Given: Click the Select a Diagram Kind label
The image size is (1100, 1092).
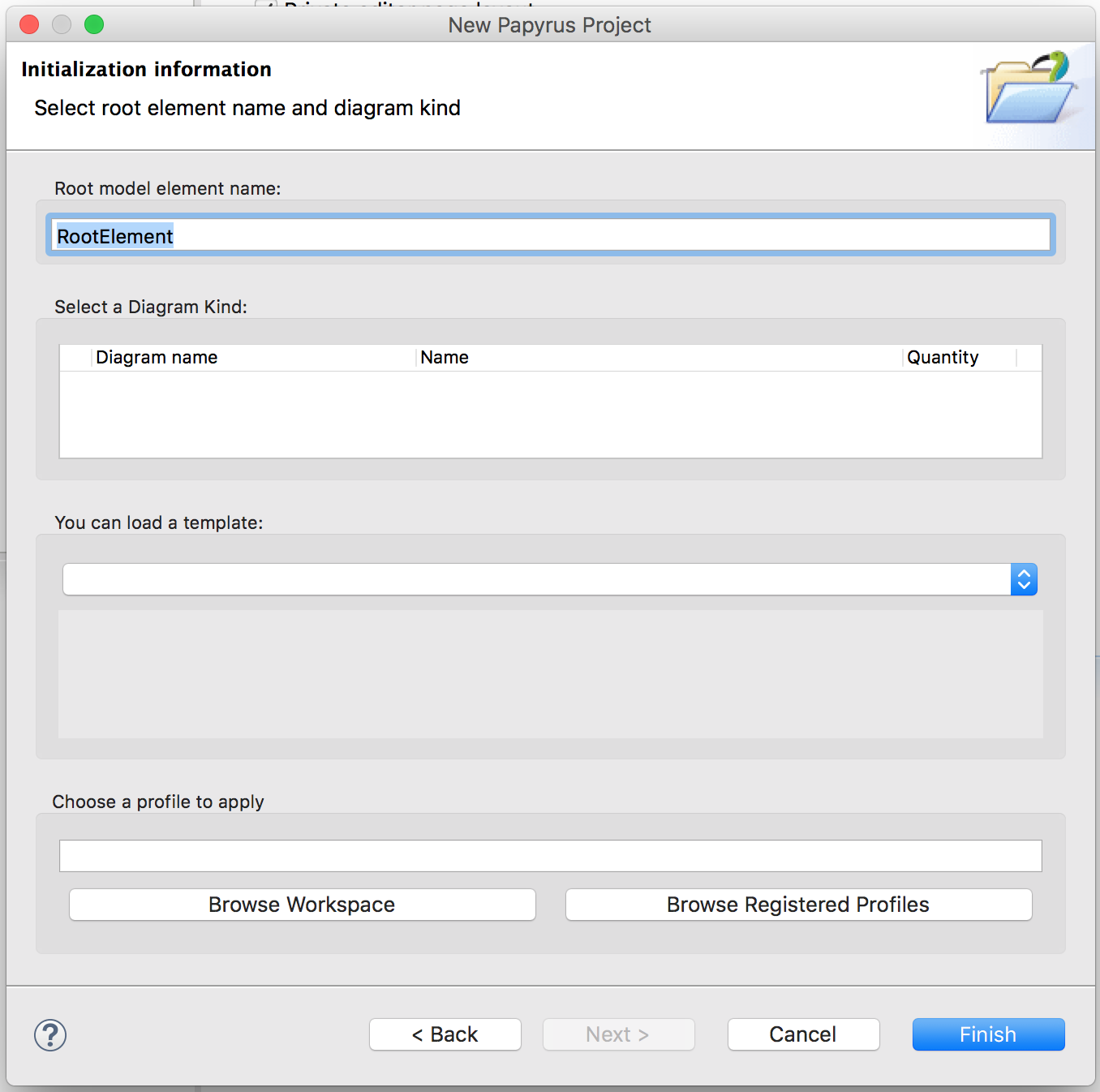Looking at the screenshot, I should click(x=151, y=307).
